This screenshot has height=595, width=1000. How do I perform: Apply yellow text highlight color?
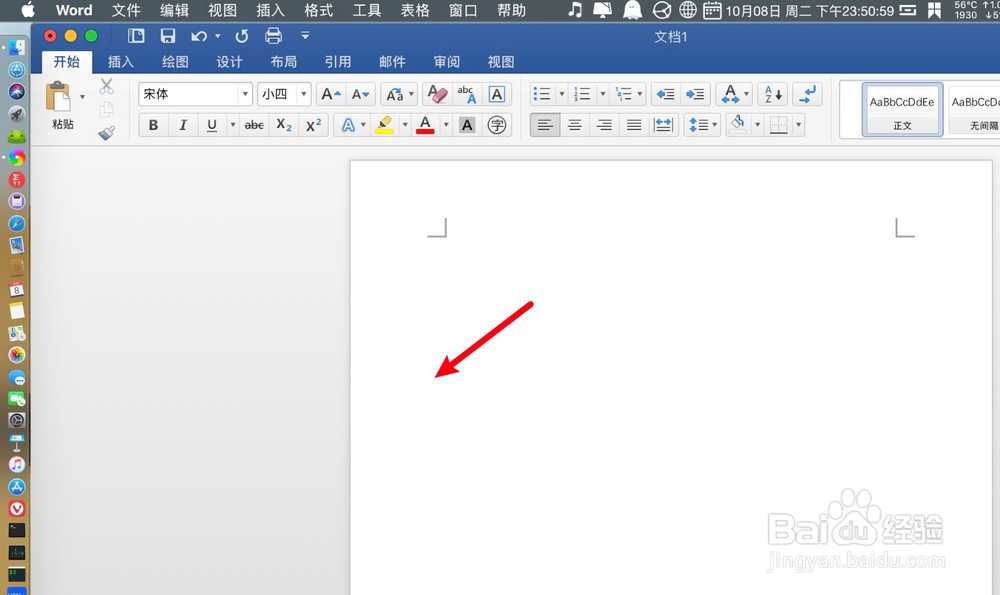pos(384,125)
